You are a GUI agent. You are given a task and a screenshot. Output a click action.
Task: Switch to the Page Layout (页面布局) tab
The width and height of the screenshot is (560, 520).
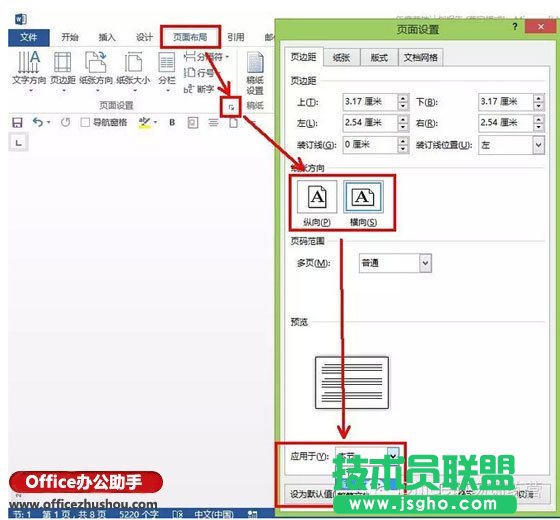tap(190, 37)
